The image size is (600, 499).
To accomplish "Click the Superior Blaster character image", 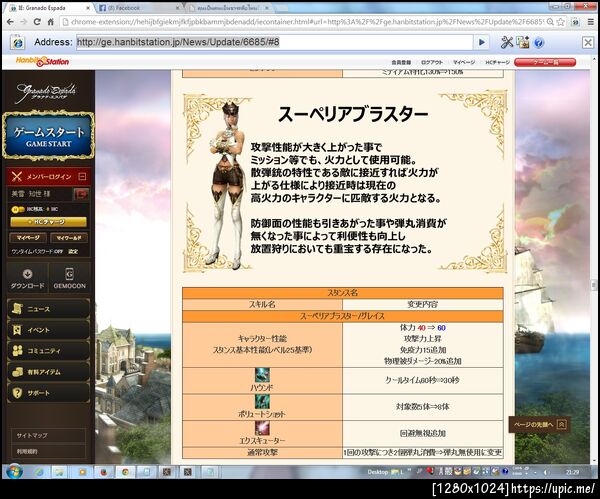I will tap(227, 185).
